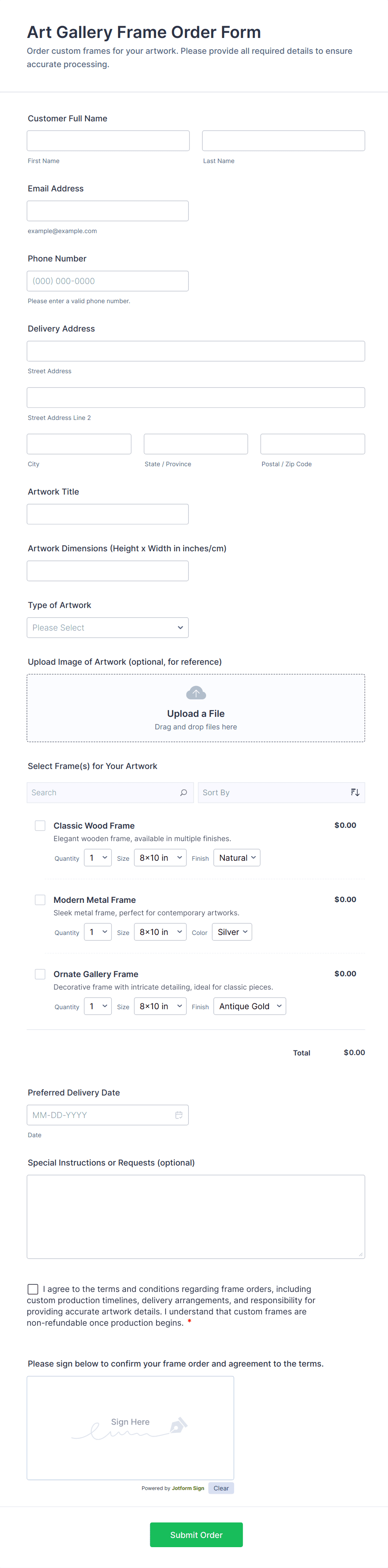
Task: Open Classic Wood Frame quantity dropdown
Action: tap(98, 858)
